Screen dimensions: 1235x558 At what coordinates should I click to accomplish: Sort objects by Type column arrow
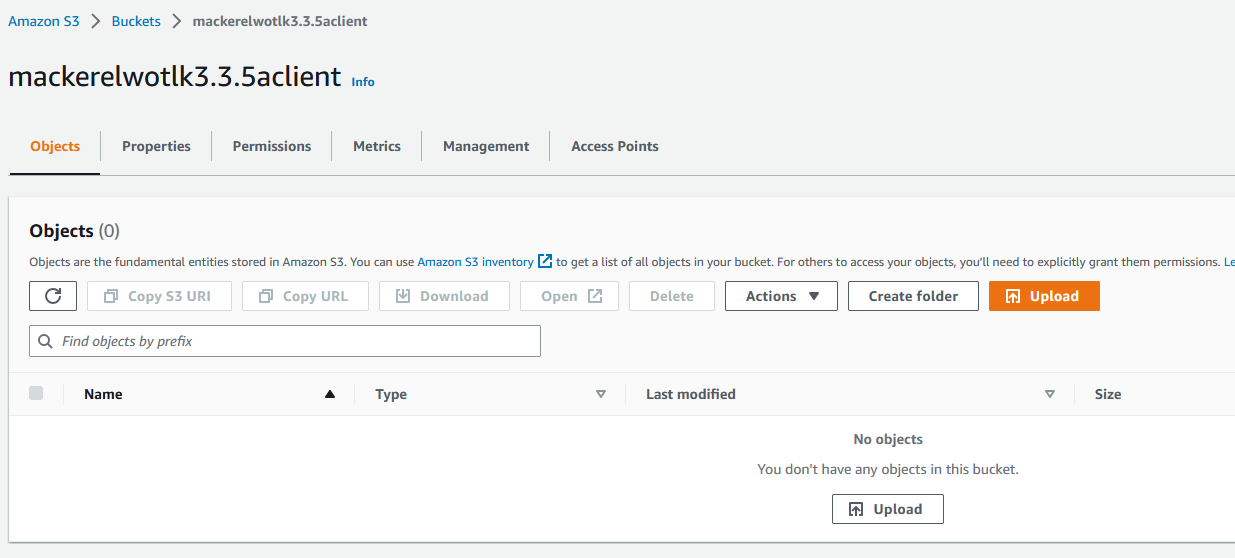(x=600, y=395)
